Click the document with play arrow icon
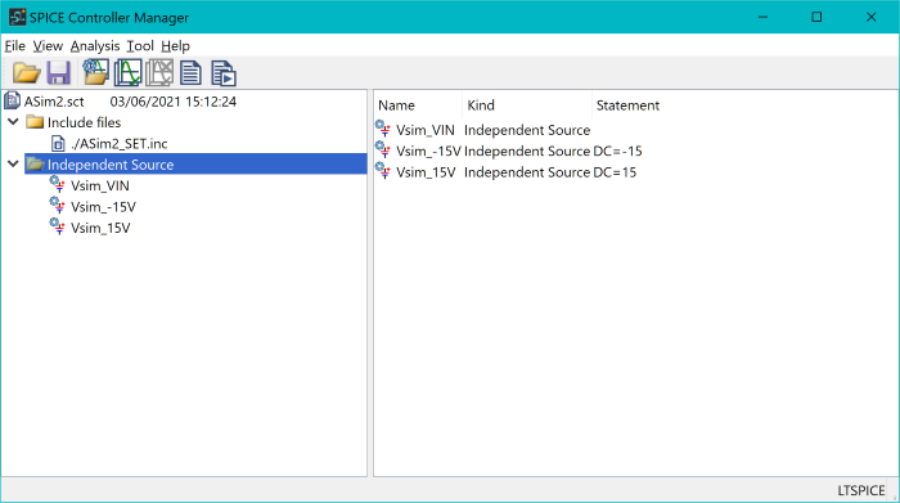 tap(223, 73)
